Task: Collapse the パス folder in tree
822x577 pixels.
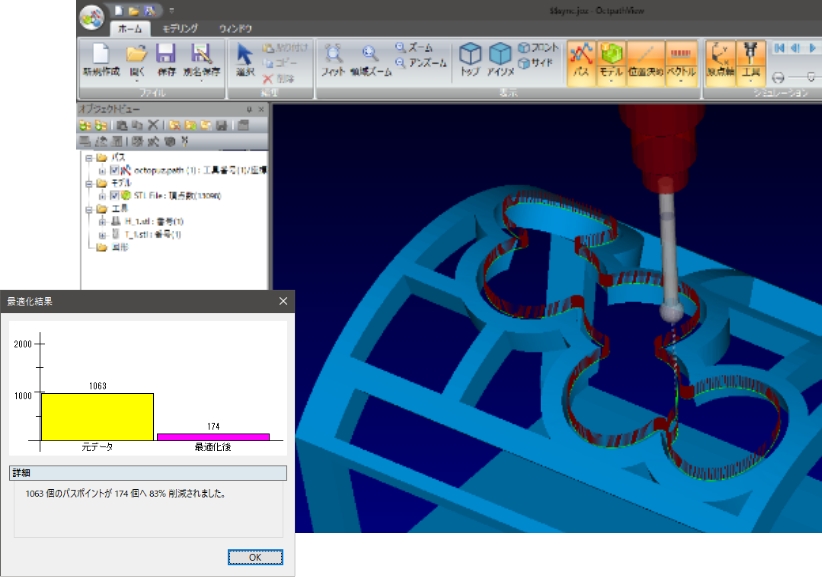Action: [88, 158]
